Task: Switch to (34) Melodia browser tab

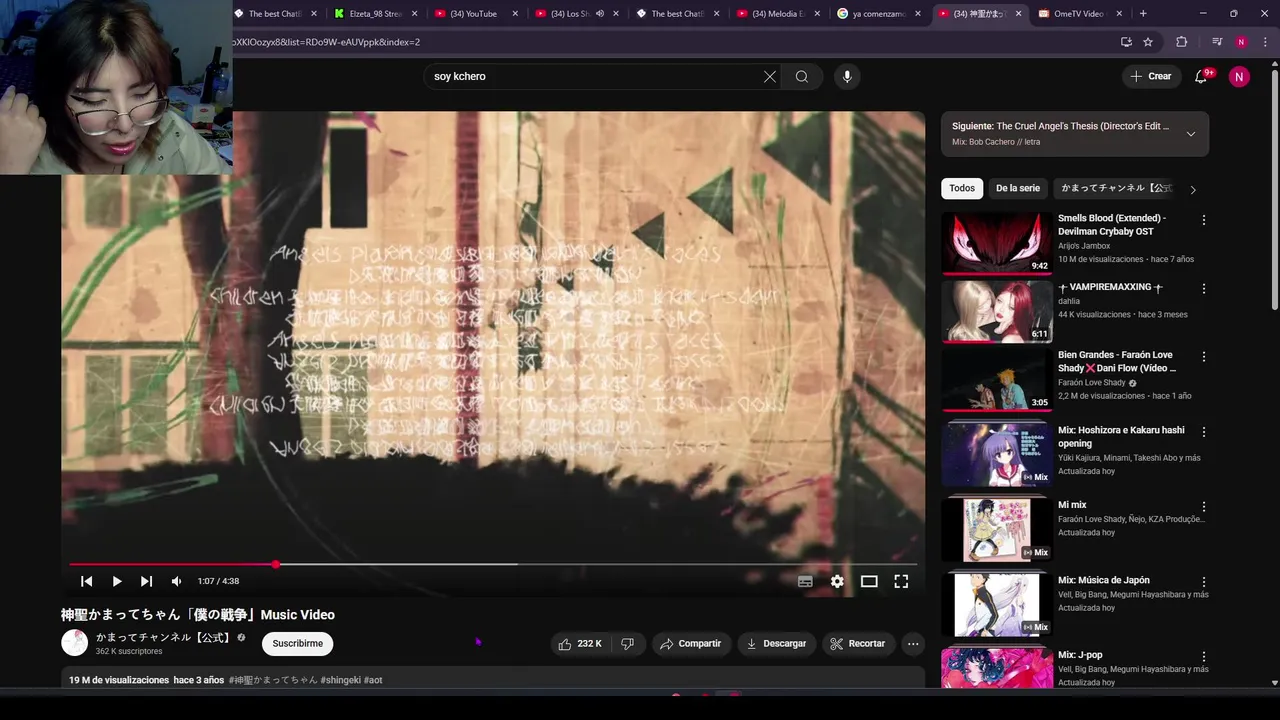Action: (x=778, y=14)
